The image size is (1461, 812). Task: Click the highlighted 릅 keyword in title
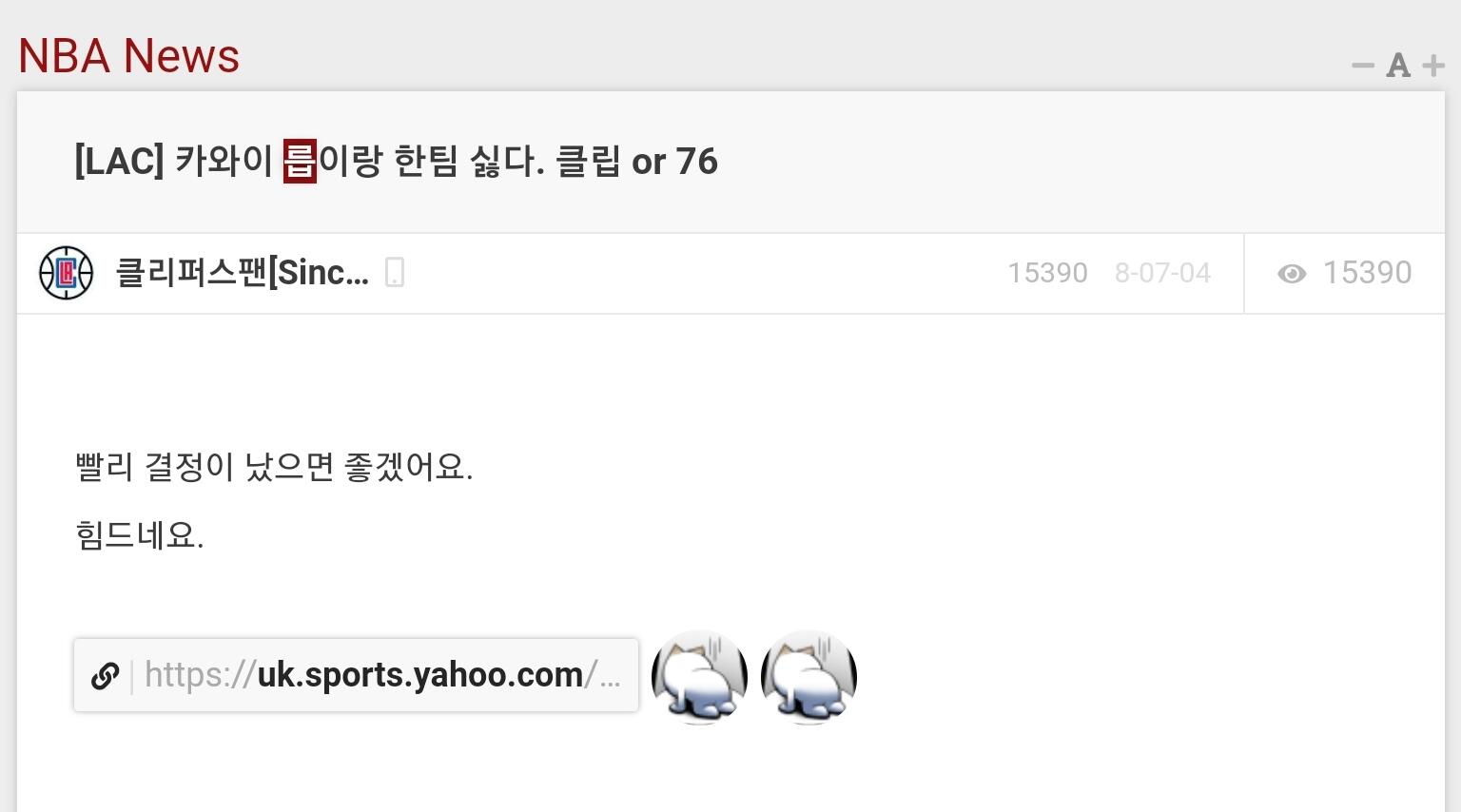point(300,161)
